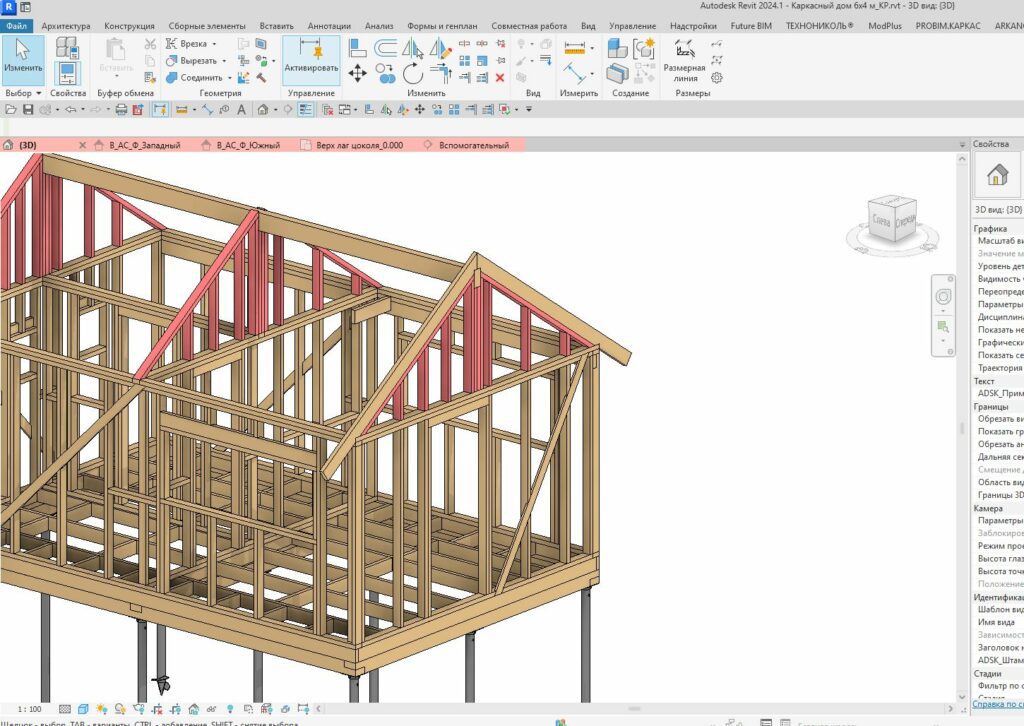Open the view scale 1:100 selector
Image resolution: width=1024 pixels, height=726 pixels.
[30, 709]
